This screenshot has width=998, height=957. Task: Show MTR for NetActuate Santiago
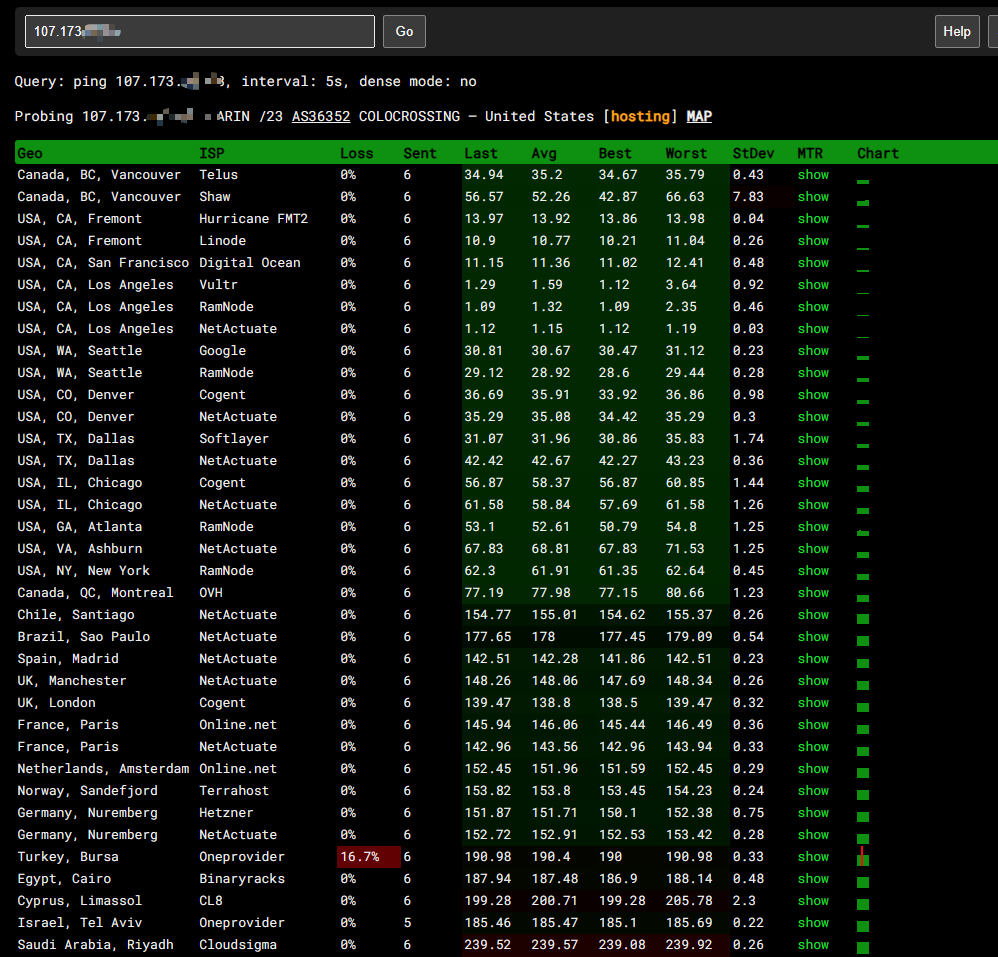tap(813, 615)
